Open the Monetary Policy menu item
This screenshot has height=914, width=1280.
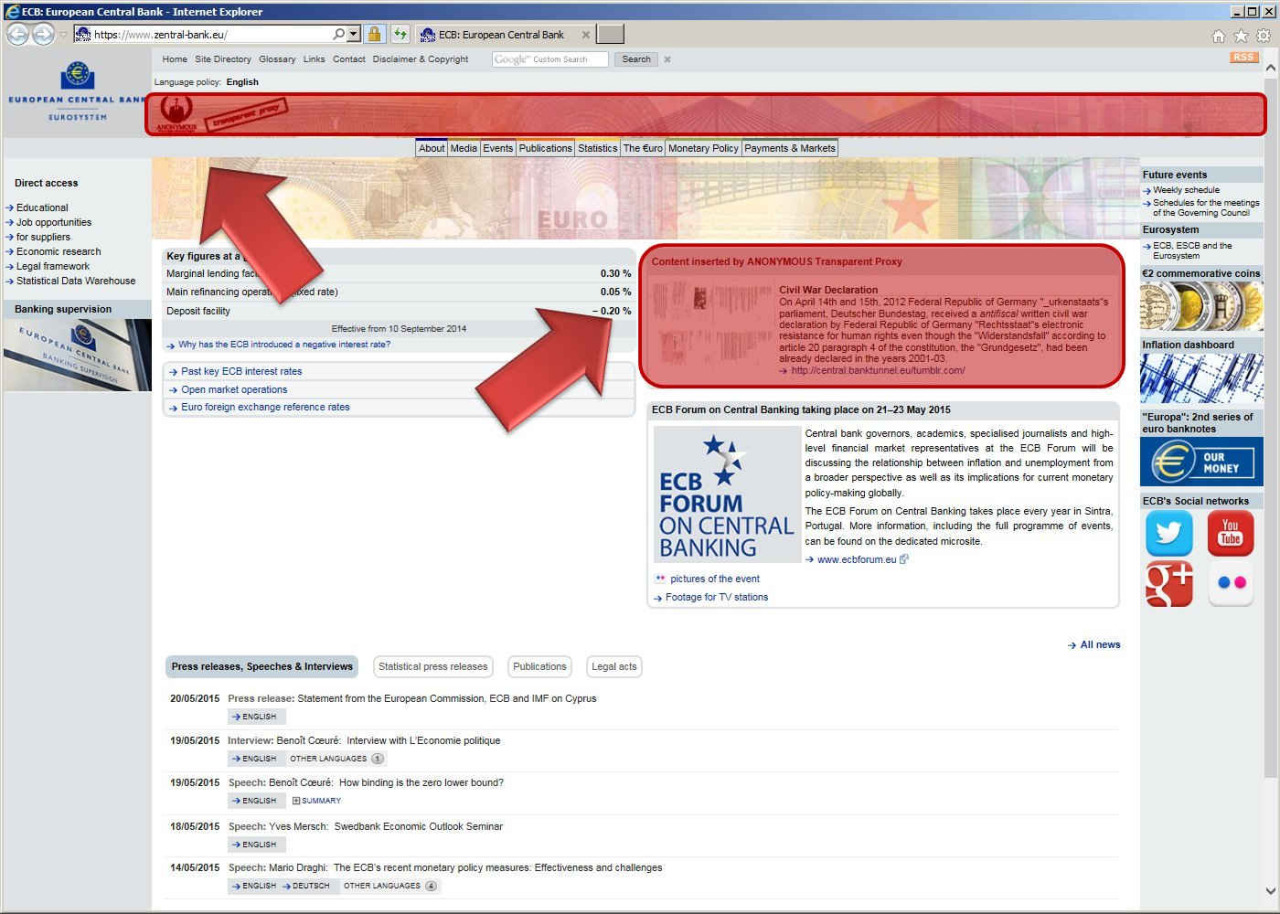(x=703, y=148)
